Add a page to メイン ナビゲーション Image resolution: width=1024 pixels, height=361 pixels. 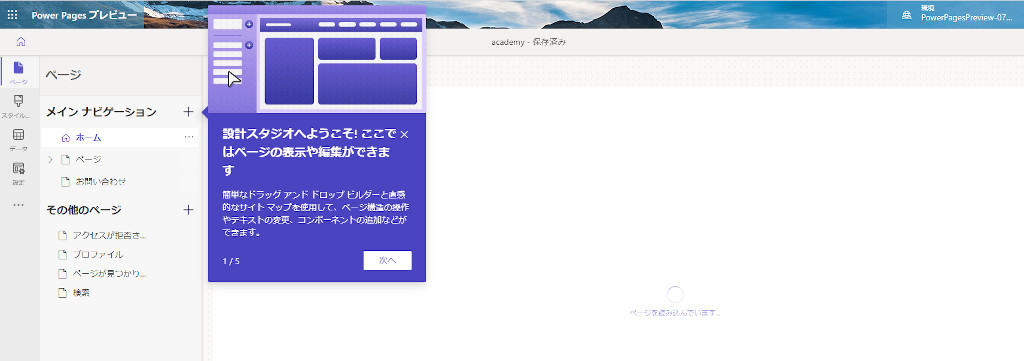pyautogui.click(x=188, y=112)
